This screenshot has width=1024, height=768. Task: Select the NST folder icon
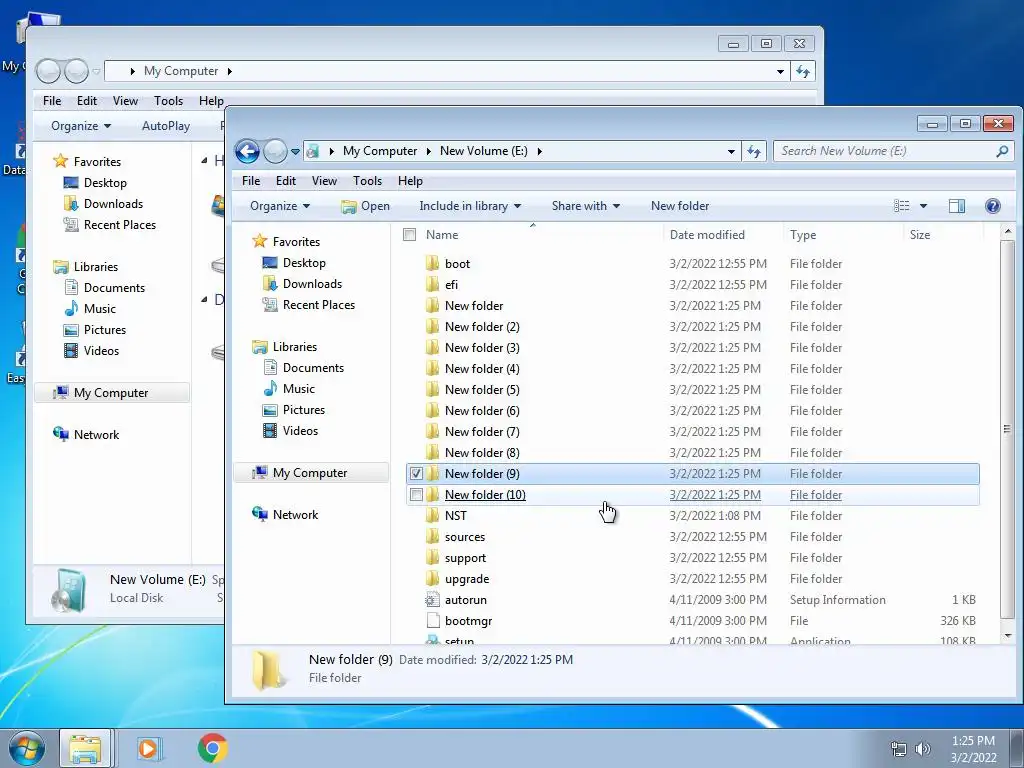click(432, 516)
